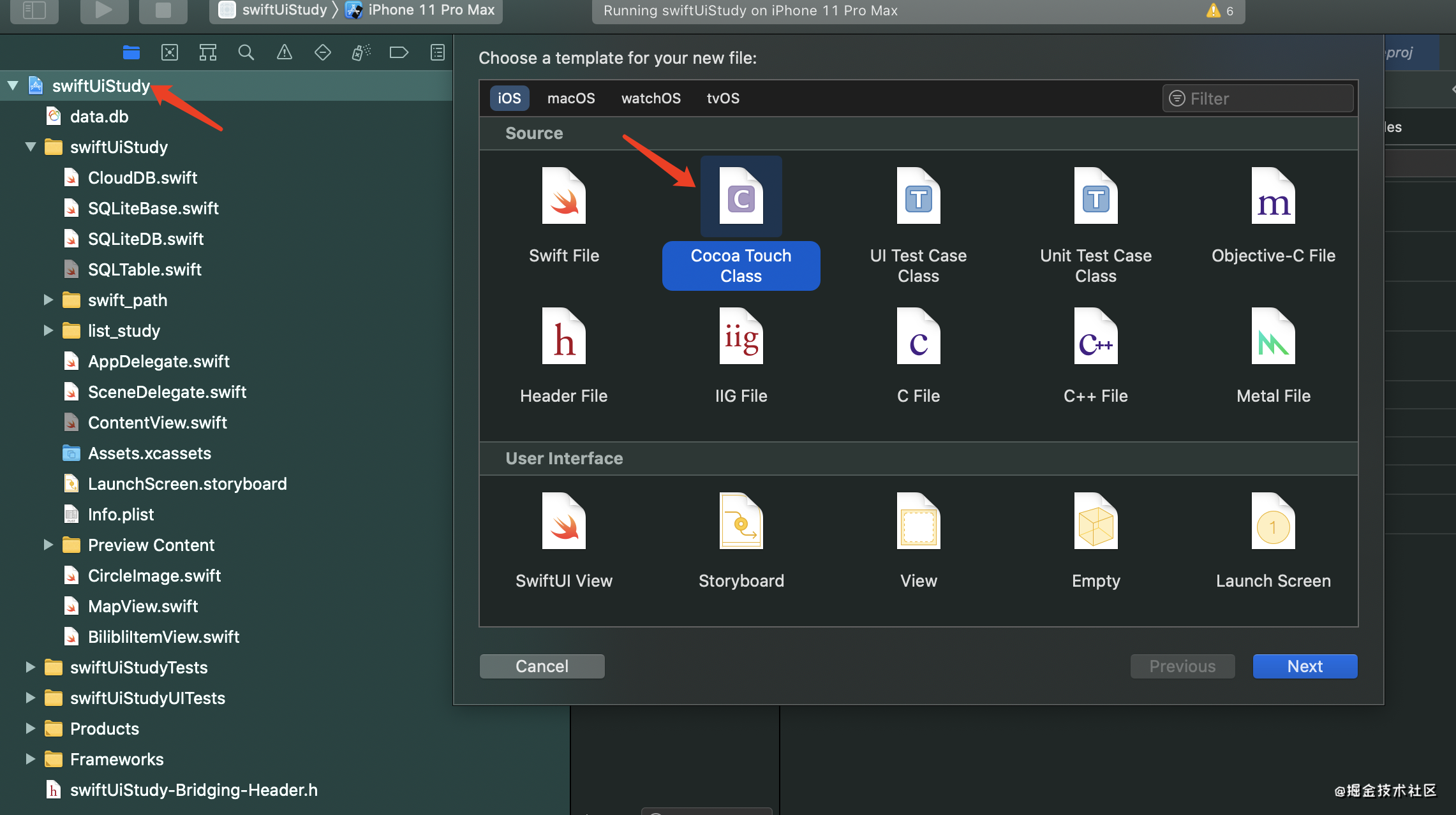Switch to the iOS platform tab
The width and height of the screenshot is (1456, 815).
click(509, 98)
